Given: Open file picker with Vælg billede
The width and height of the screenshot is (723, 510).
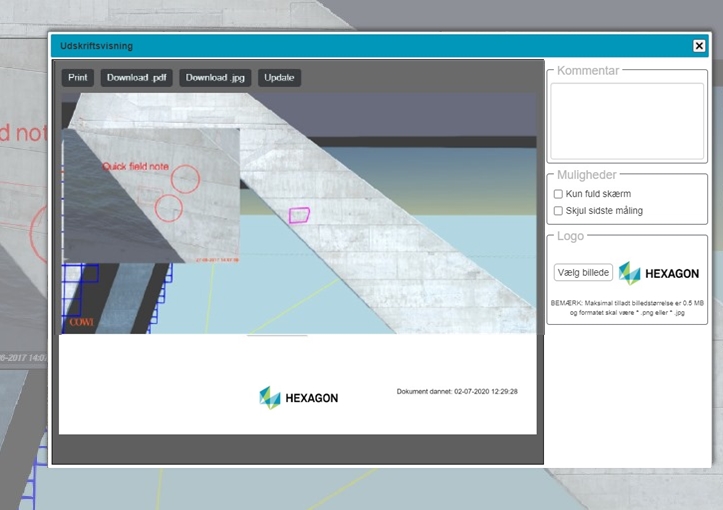Looking at the screenshot, I should pyautogui.click(x=583, y=272).
